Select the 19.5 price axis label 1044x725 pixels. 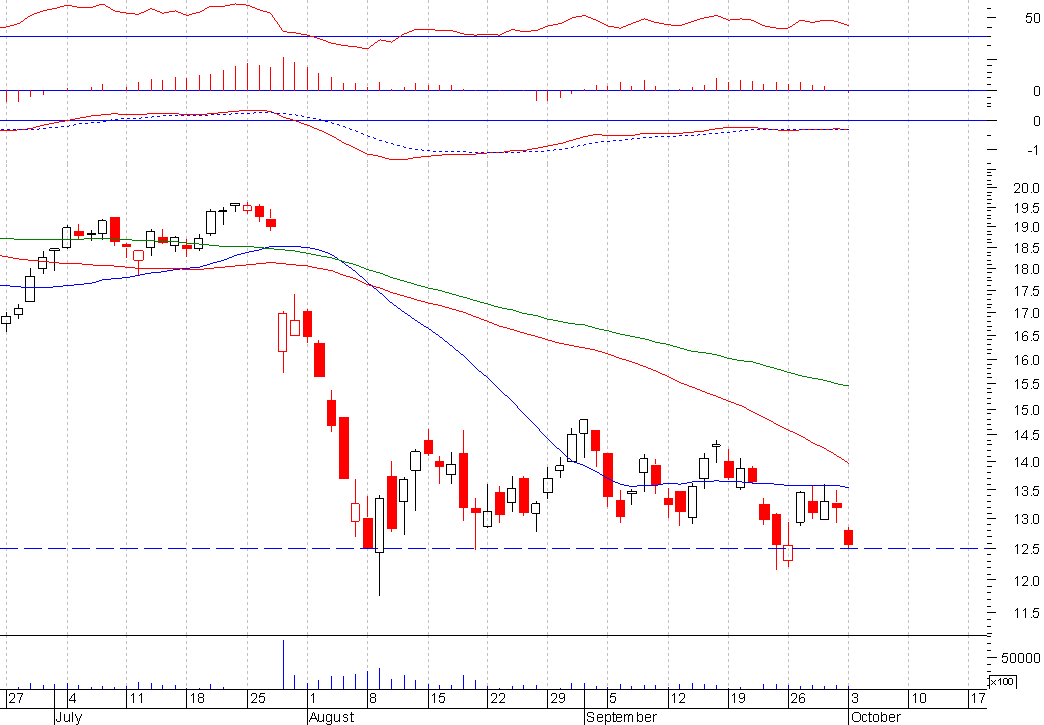point(1026,208)
